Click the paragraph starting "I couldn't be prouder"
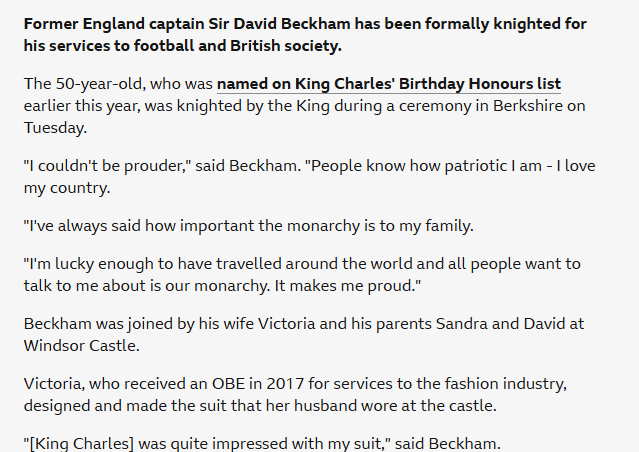 click(x=300, y=174)
